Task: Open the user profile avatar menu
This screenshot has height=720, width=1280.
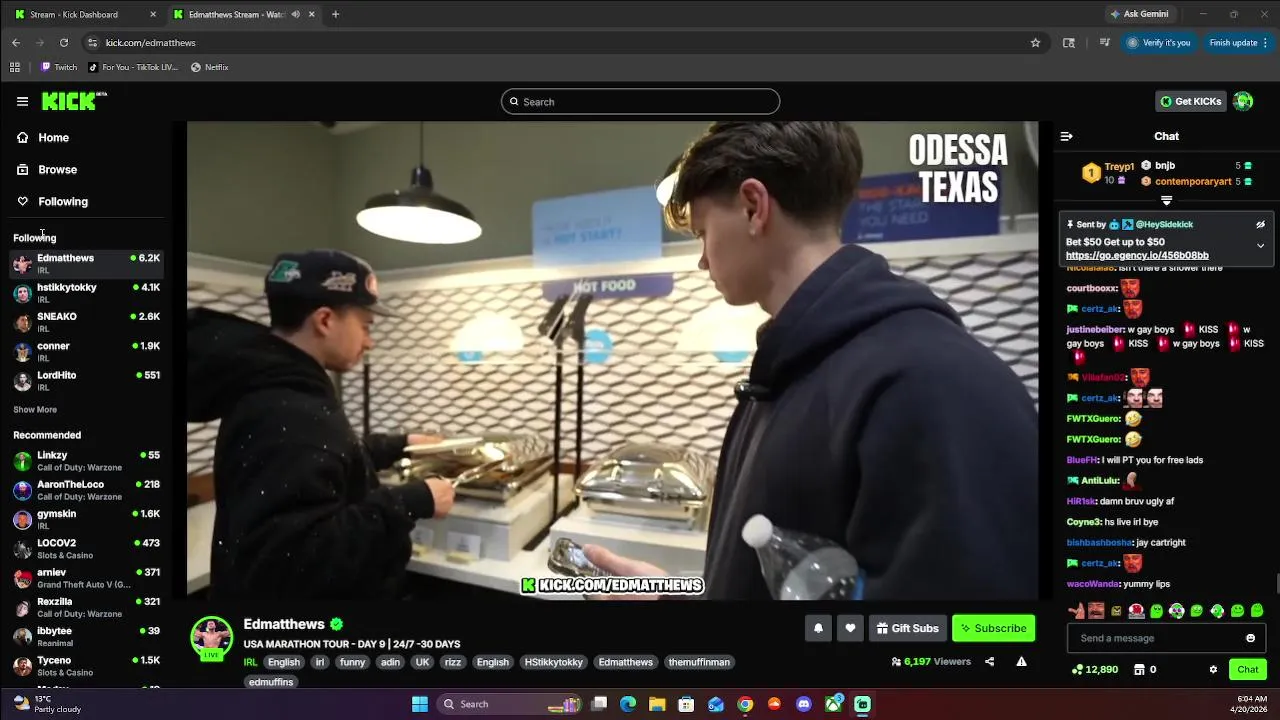Action: [1243, 101]
